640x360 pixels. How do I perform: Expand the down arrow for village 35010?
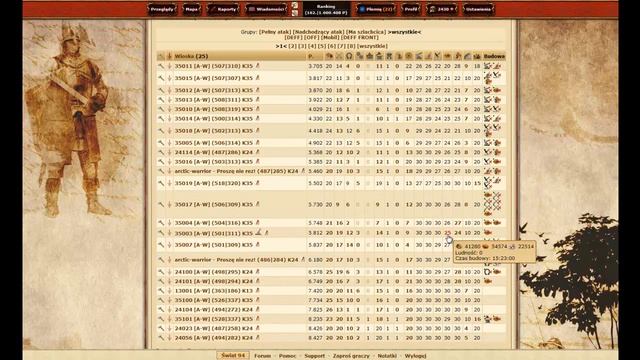169,109
